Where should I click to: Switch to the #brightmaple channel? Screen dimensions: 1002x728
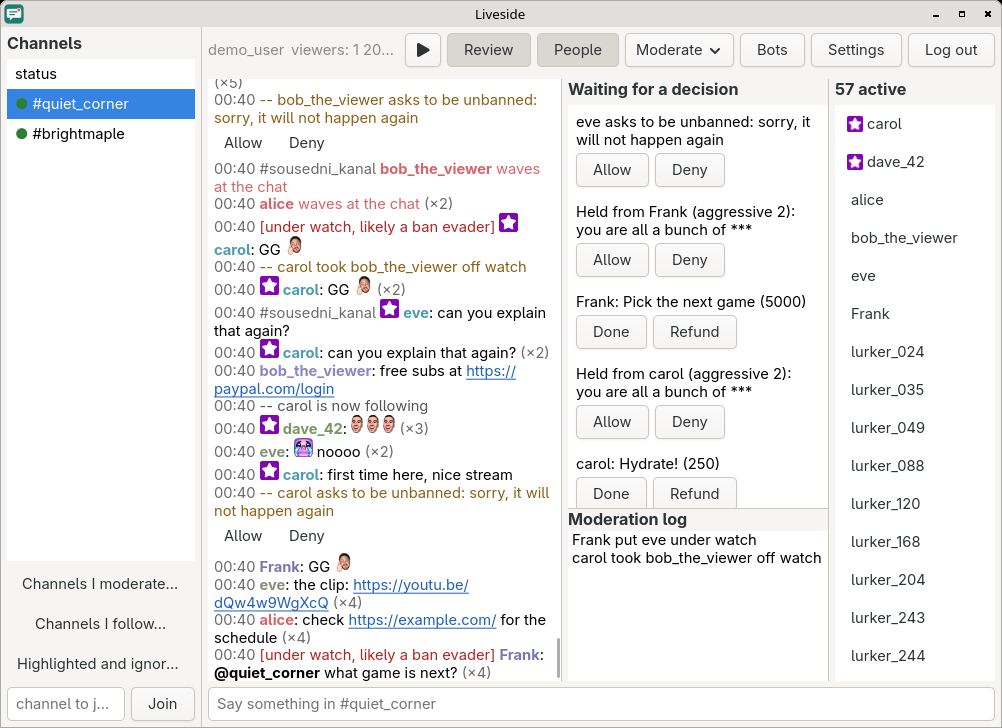coord(101,134)
